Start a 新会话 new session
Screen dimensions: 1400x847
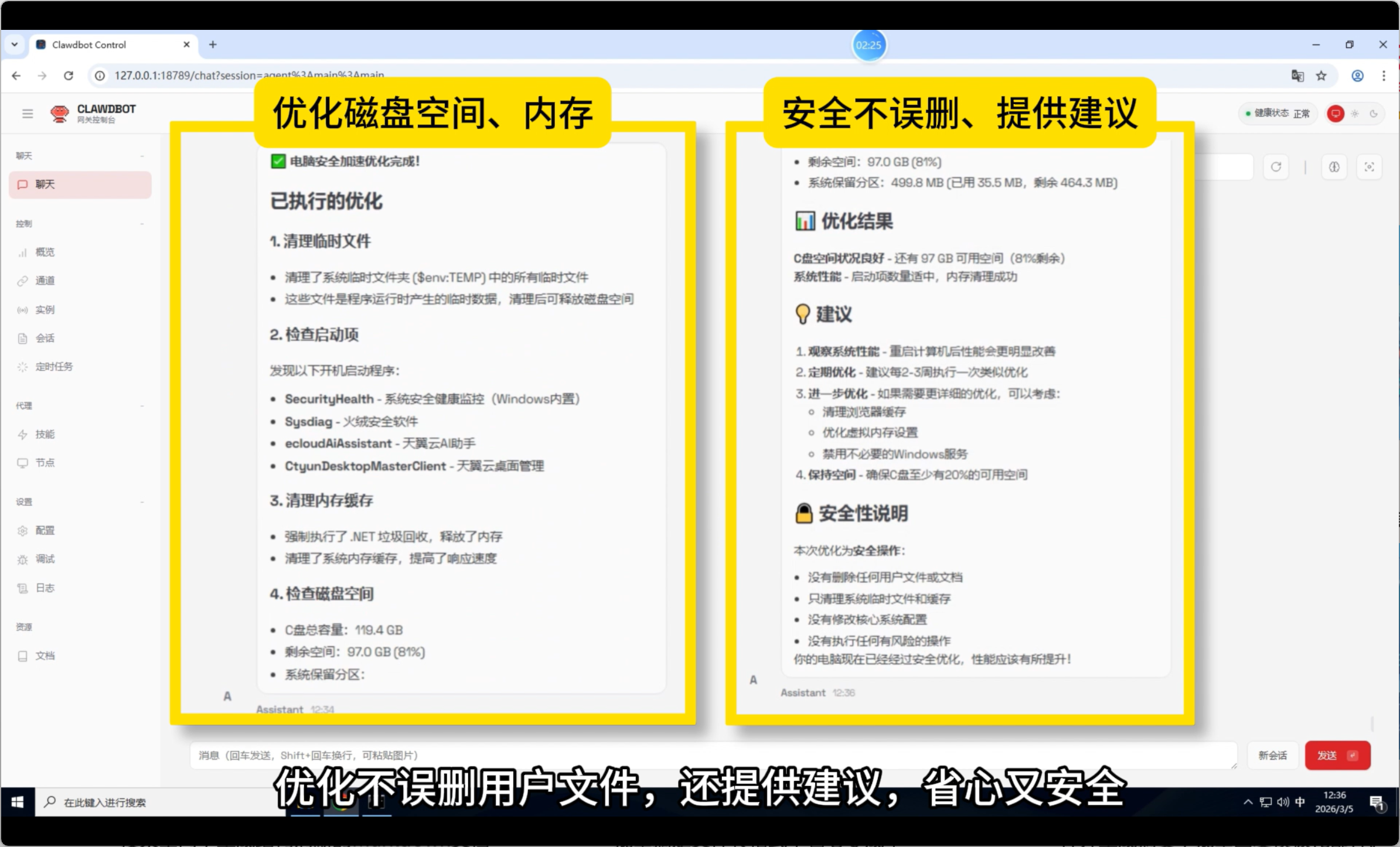[1272, 756]
